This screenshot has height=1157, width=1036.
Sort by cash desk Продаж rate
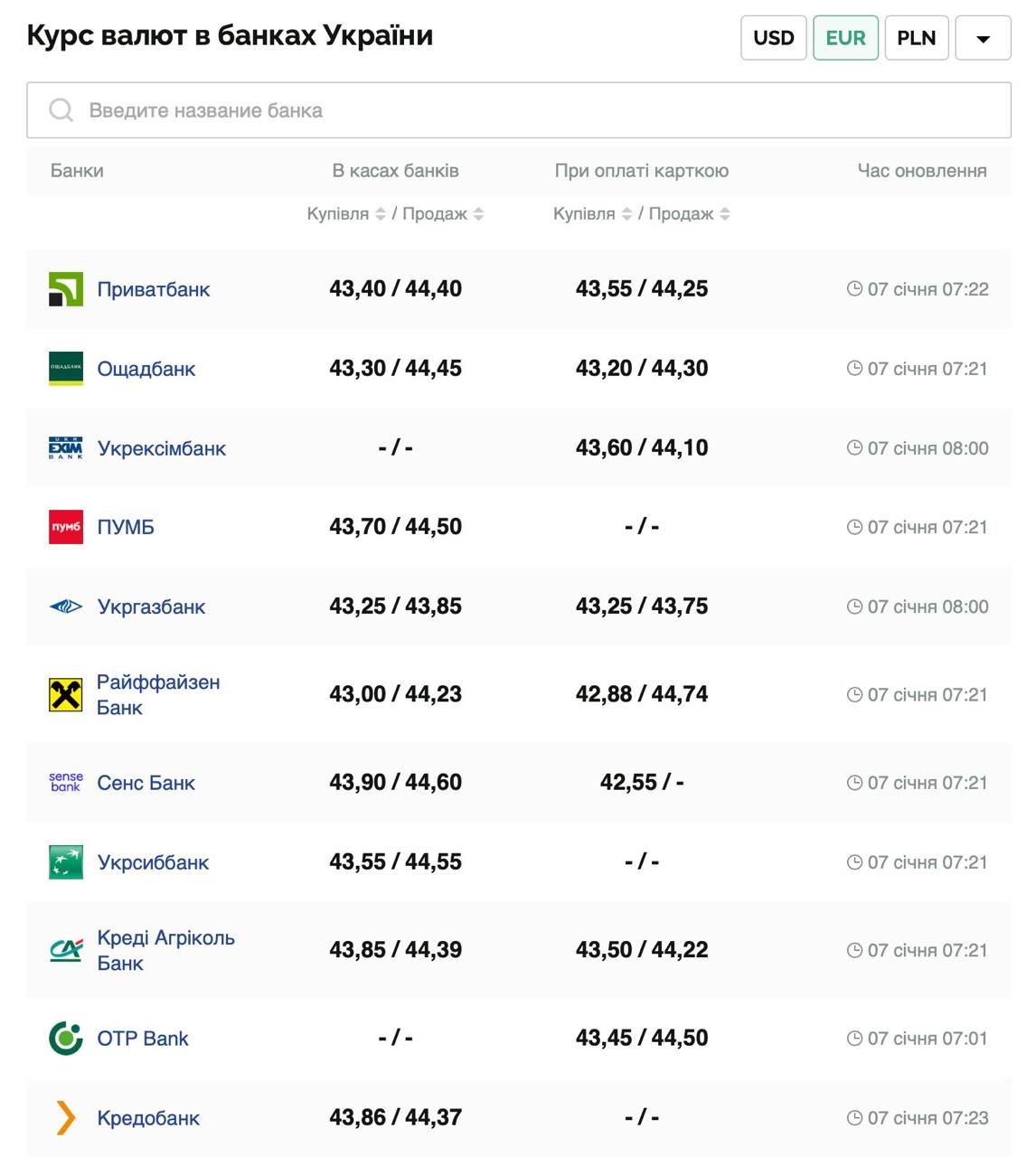pyautogui.click(x=479, y=214)
